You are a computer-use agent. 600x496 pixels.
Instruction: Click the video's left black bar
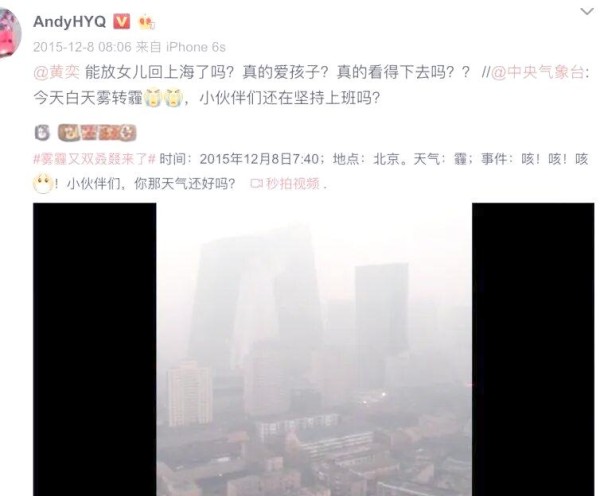click(95, 349)
